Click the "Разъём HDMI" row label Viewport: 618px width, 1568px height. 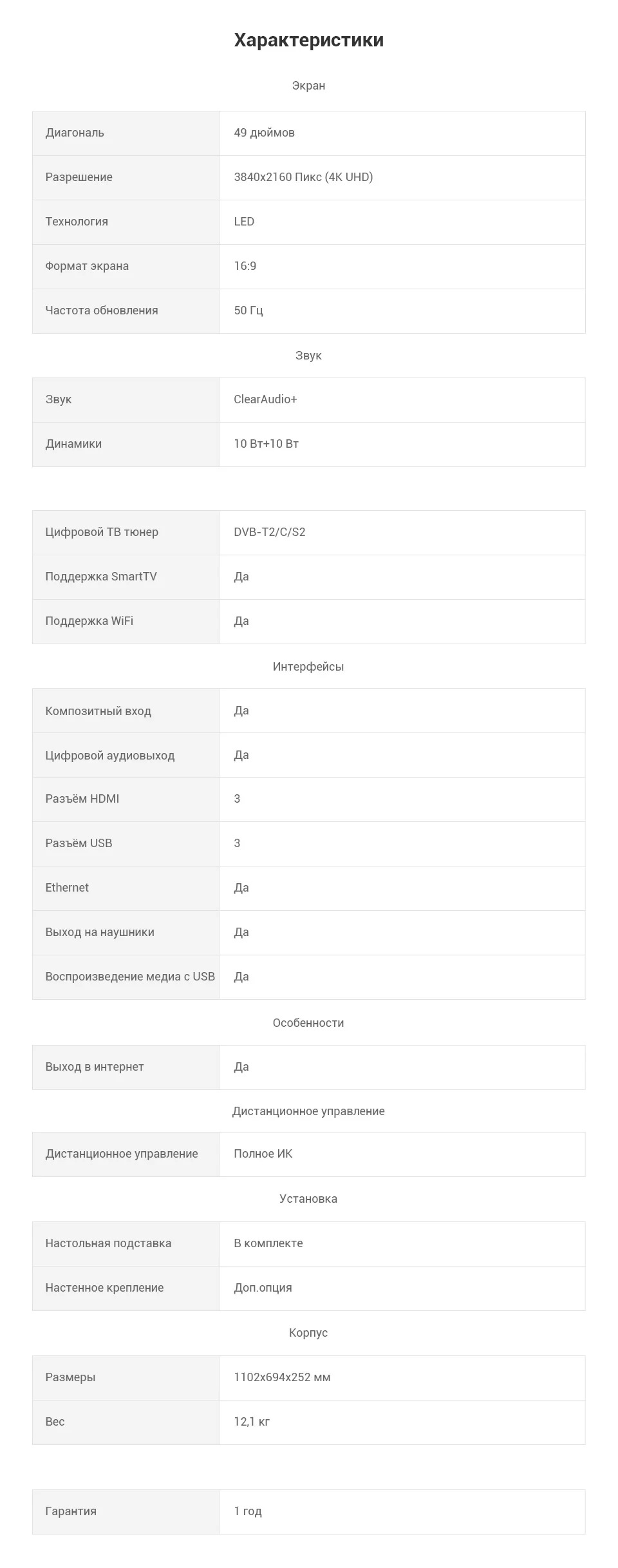click(x=82, y=799)
